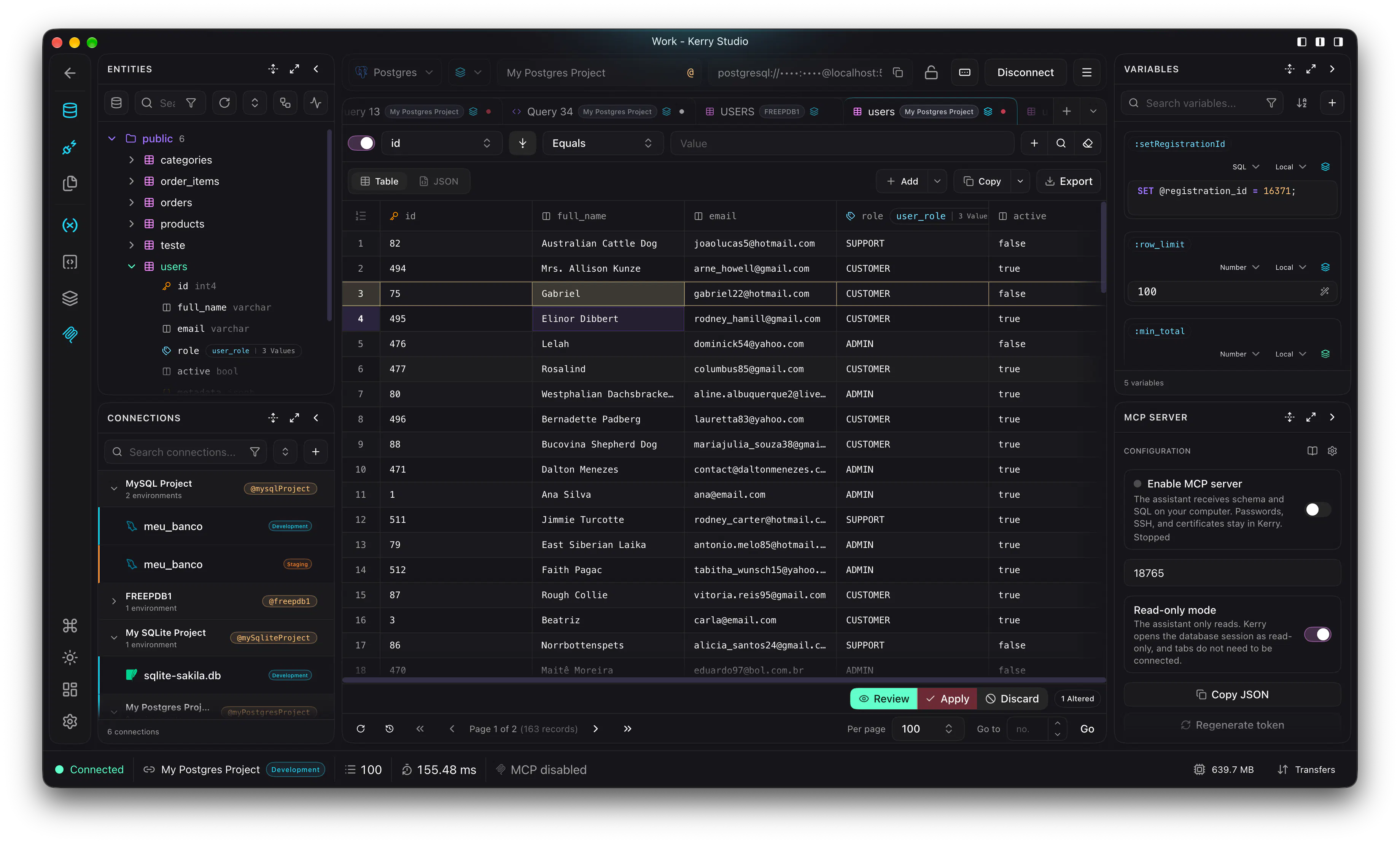This screenshot has width=1400, height=844.
Task: Open the Copy options dropdown arrow
Action: click(1020, 181)
